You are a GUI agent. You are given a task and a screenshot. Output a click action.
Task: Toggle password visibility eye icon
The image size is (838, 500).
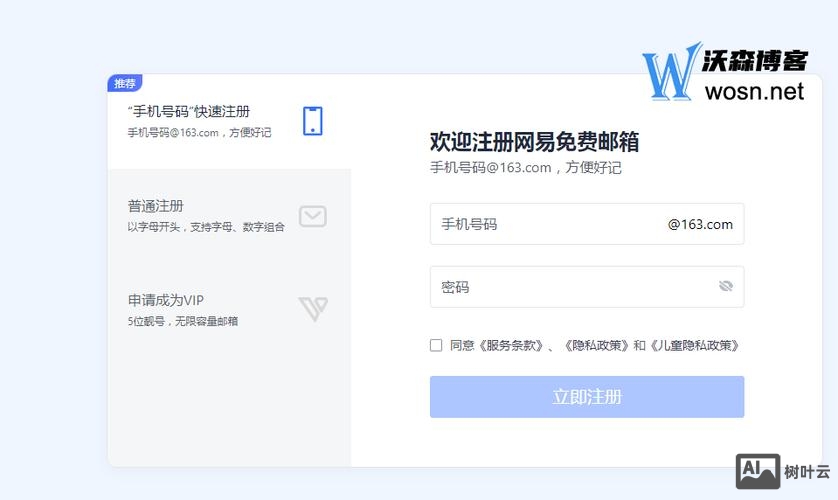click(725, 286)
